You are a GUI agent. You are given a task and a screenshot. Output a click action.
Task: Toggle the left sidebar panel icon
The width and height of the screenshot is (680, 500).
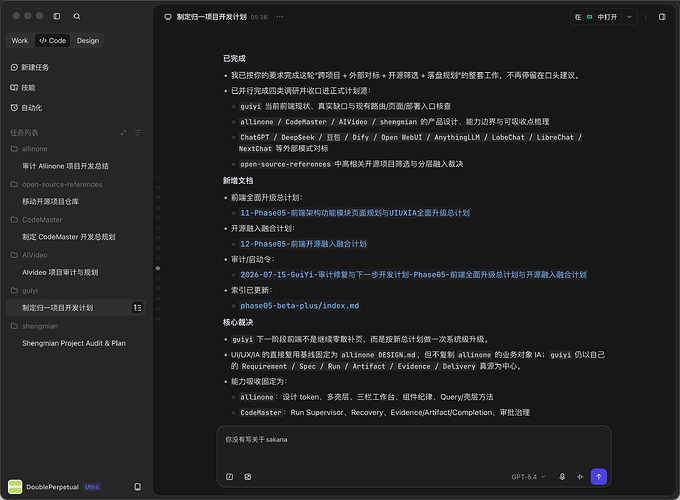click(56, 16)
